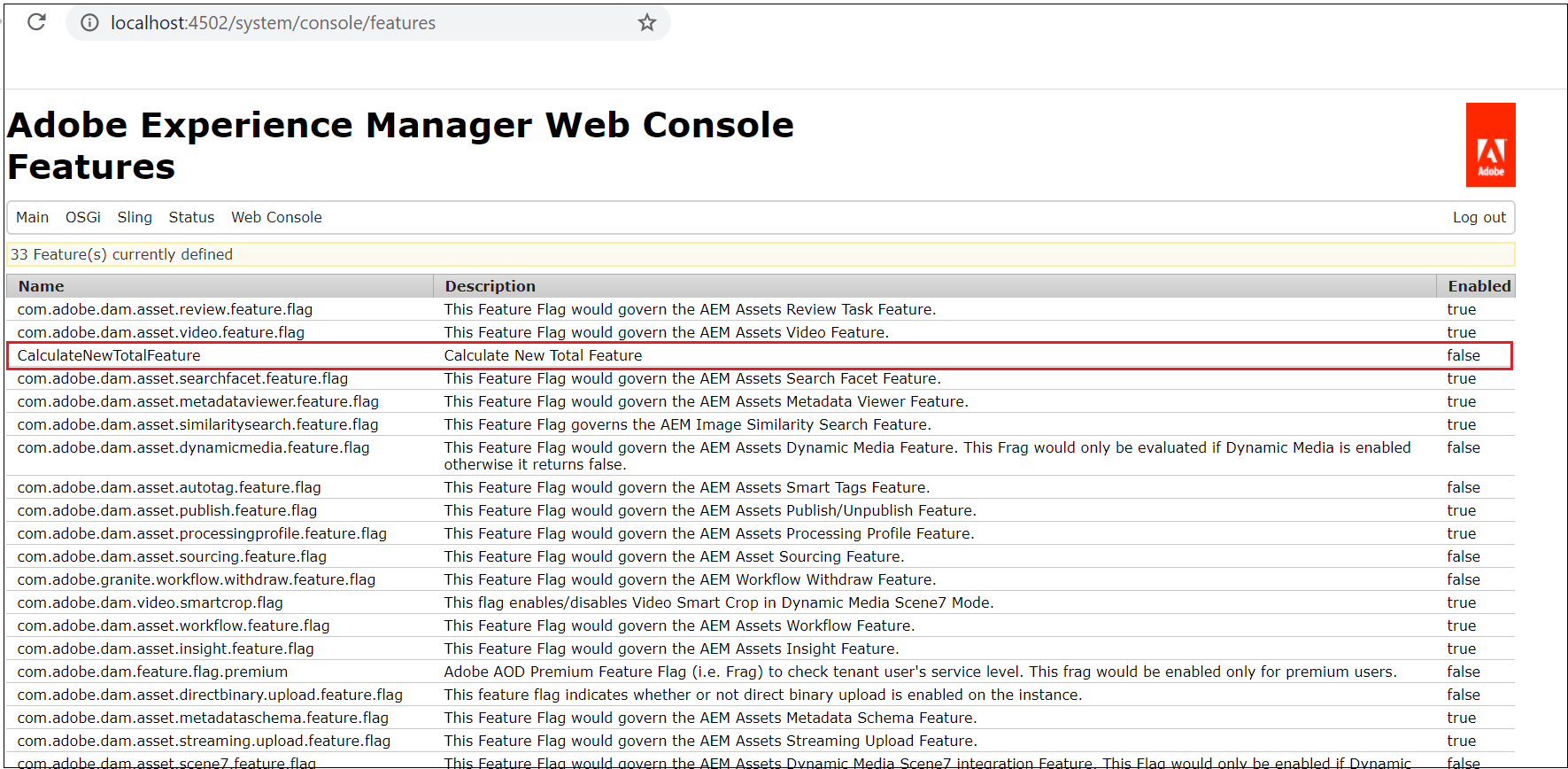Reload the page with the refresh icon
The width and height of the screenshot is (1568, 769).
36,22
